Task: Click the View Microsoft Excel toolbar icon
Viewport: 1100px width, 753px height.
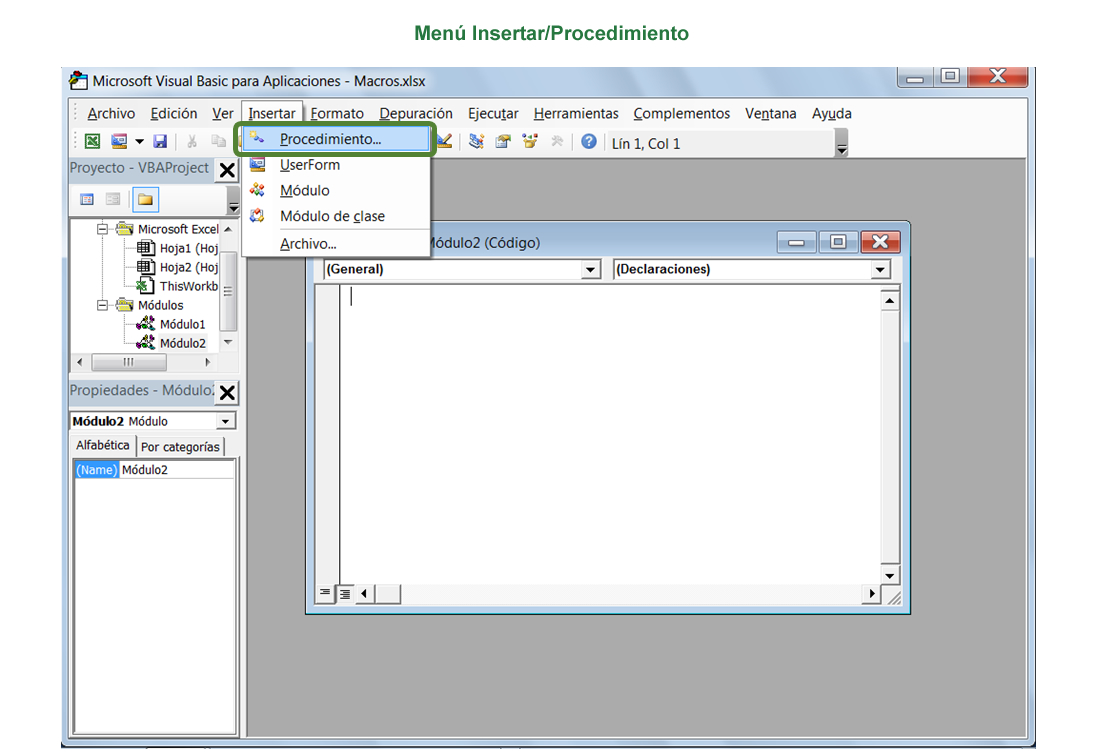Action: (92, 141)
